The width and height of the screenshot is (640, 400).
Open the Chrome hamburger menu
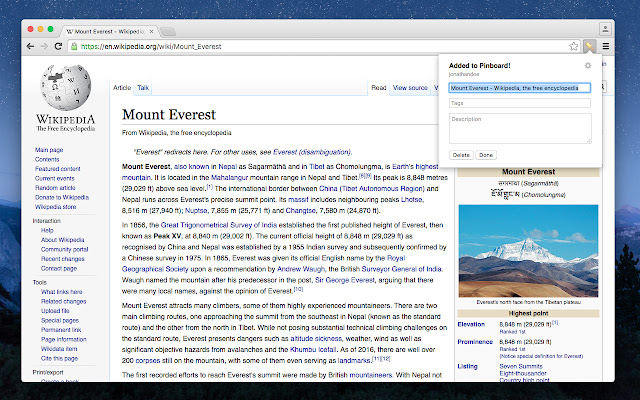coord(606,46)
